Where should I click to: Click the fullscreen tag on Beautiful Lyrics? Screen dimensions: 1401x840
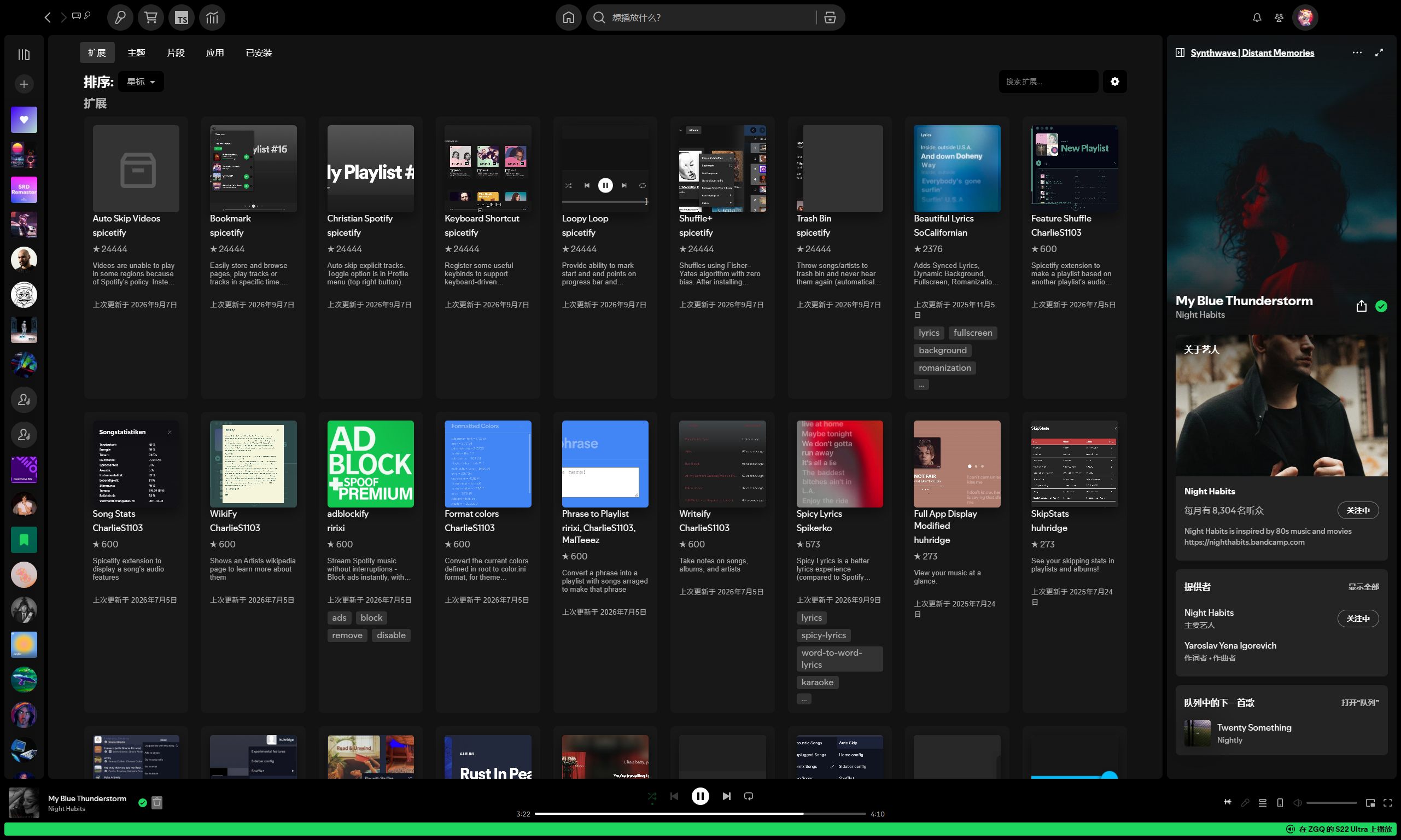point(973,333)
